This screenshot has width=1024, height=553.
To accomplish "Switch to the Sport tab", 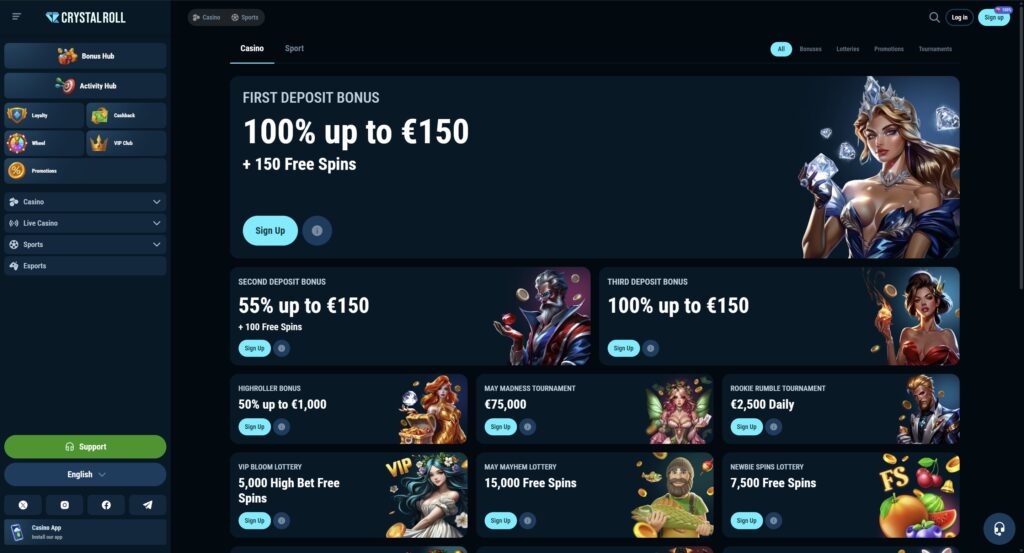I will point(294,48).
